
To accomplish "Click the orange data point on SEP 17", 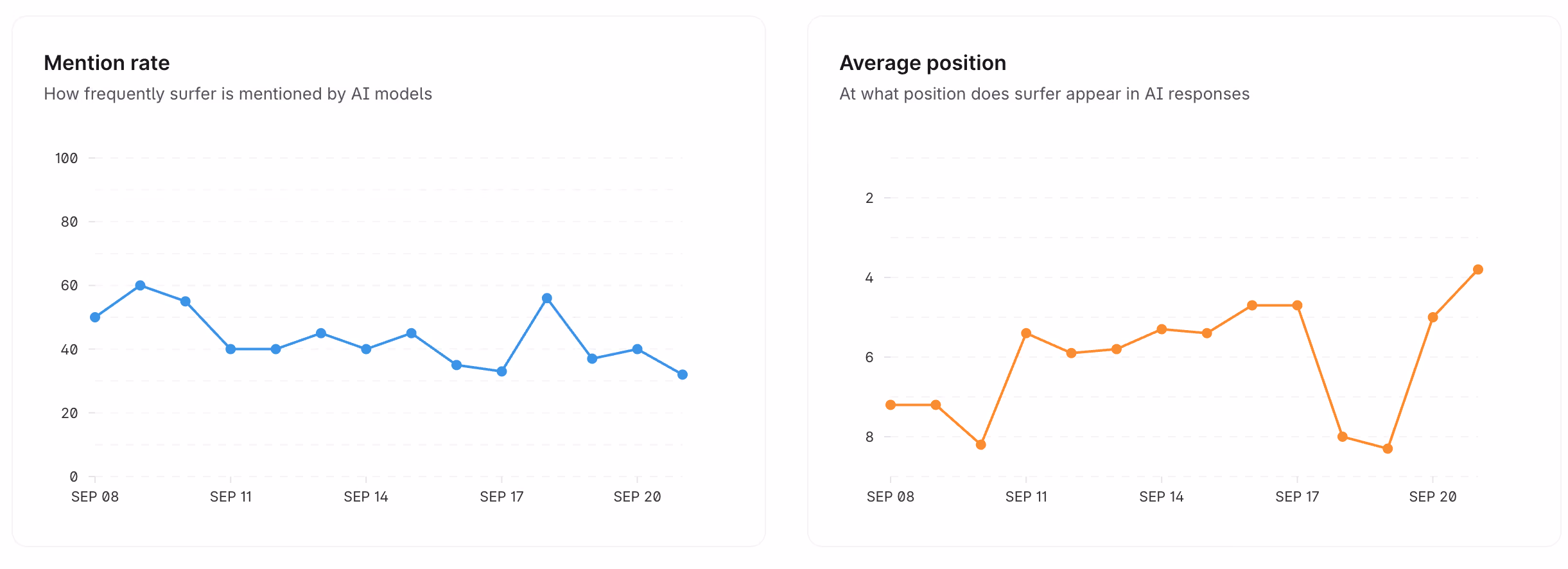I will point(1297,305).
